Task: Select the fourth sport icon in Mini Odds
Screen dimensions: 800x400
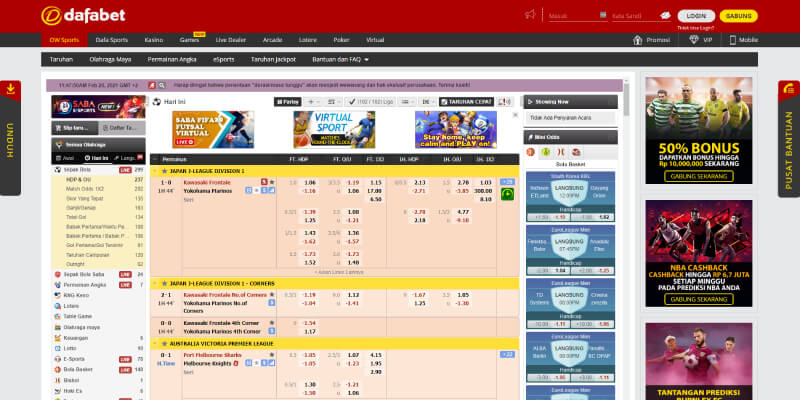Action: click(576, 152)
